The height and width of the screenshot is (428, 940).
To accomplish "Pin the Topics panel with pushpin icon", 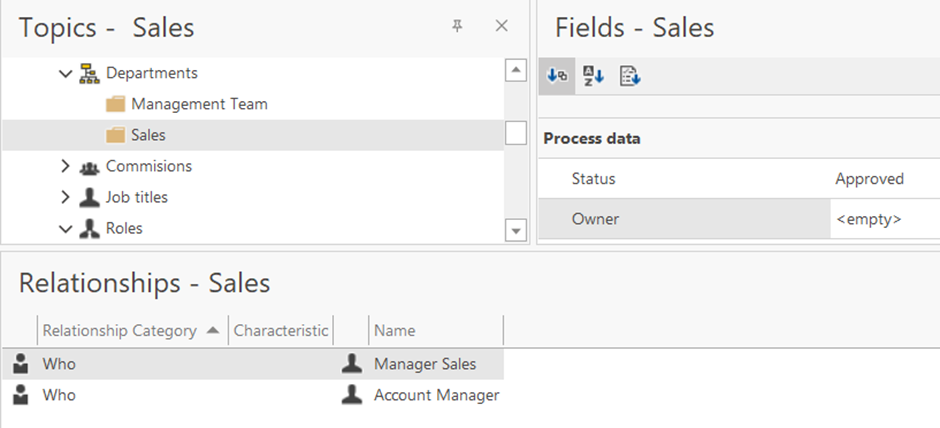I will (x=457, y=26).
